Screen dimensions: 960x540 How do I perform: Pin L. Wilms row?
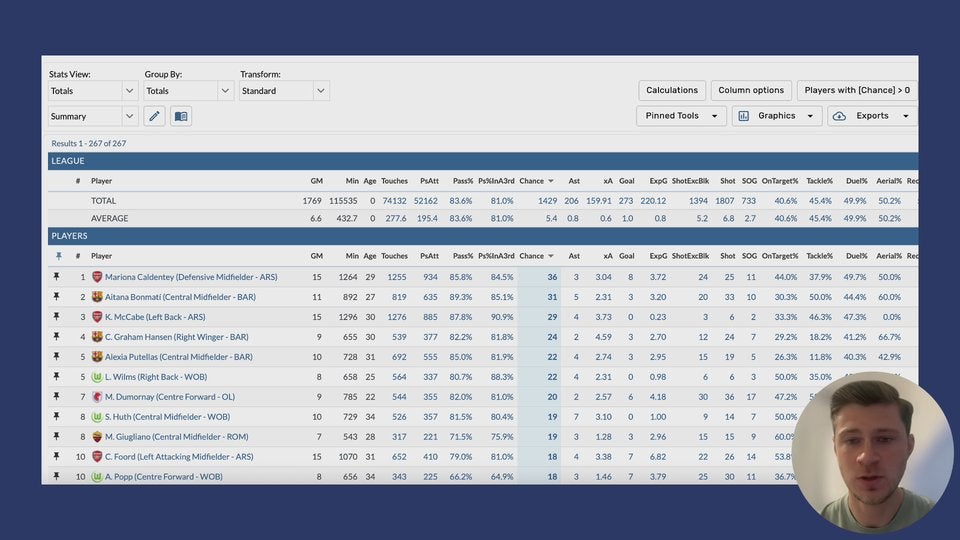[x=57, y=377]
